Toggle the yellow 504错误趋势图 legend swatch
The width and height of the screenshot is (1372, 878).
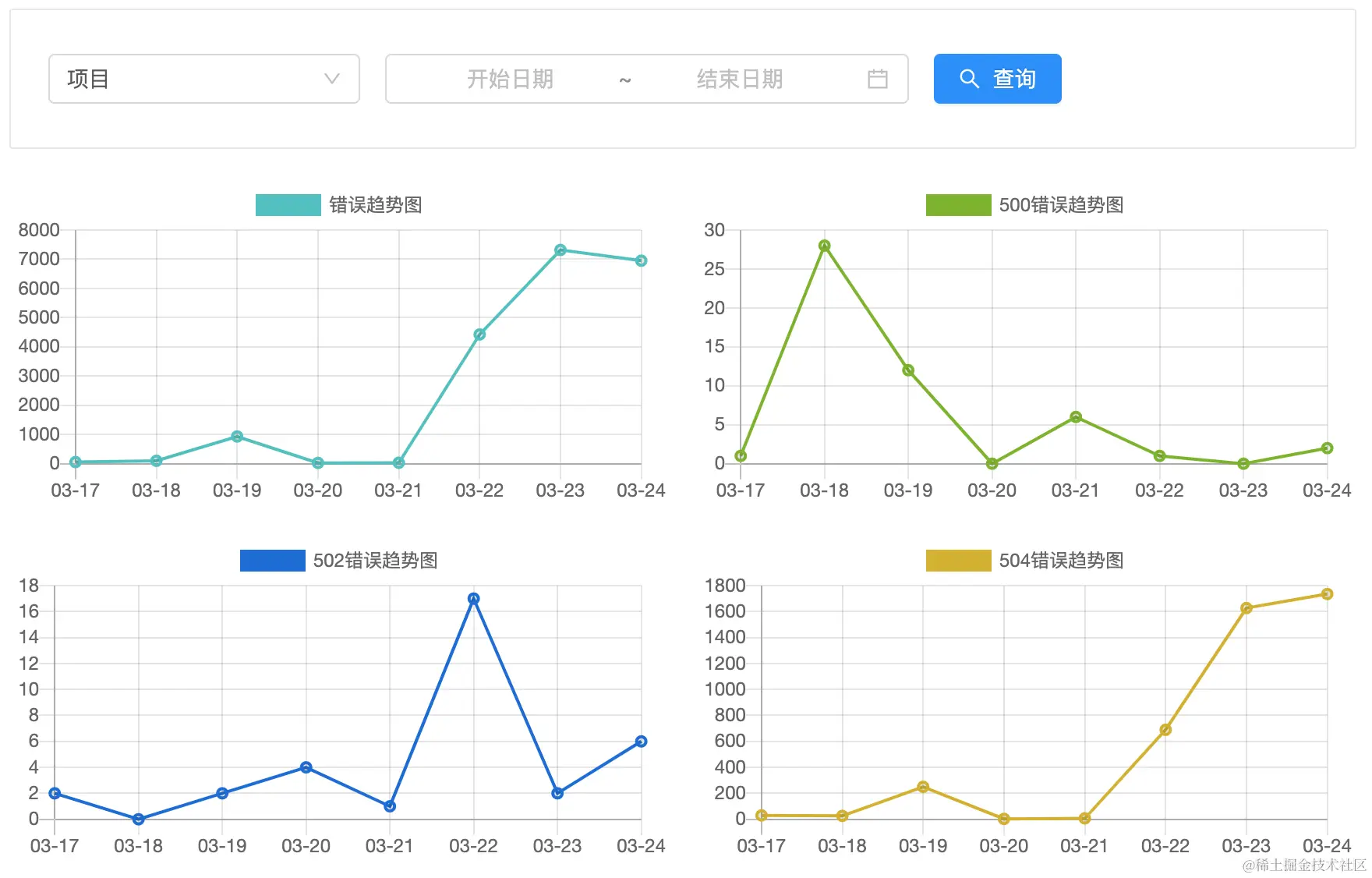tap(959, 561)
